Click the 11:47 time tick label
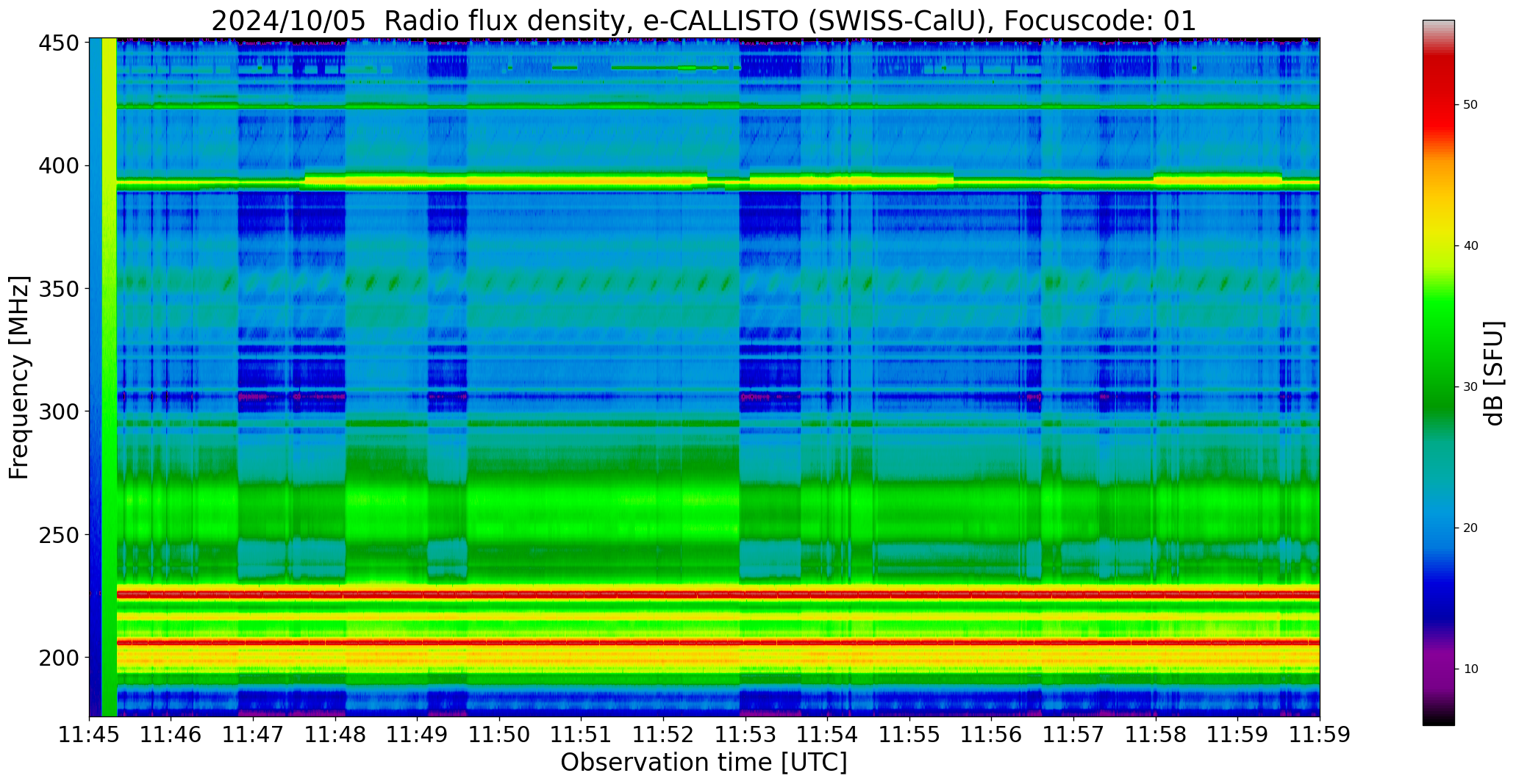The width and height of the screenshot is (1516, 784). tap(254, 735)
